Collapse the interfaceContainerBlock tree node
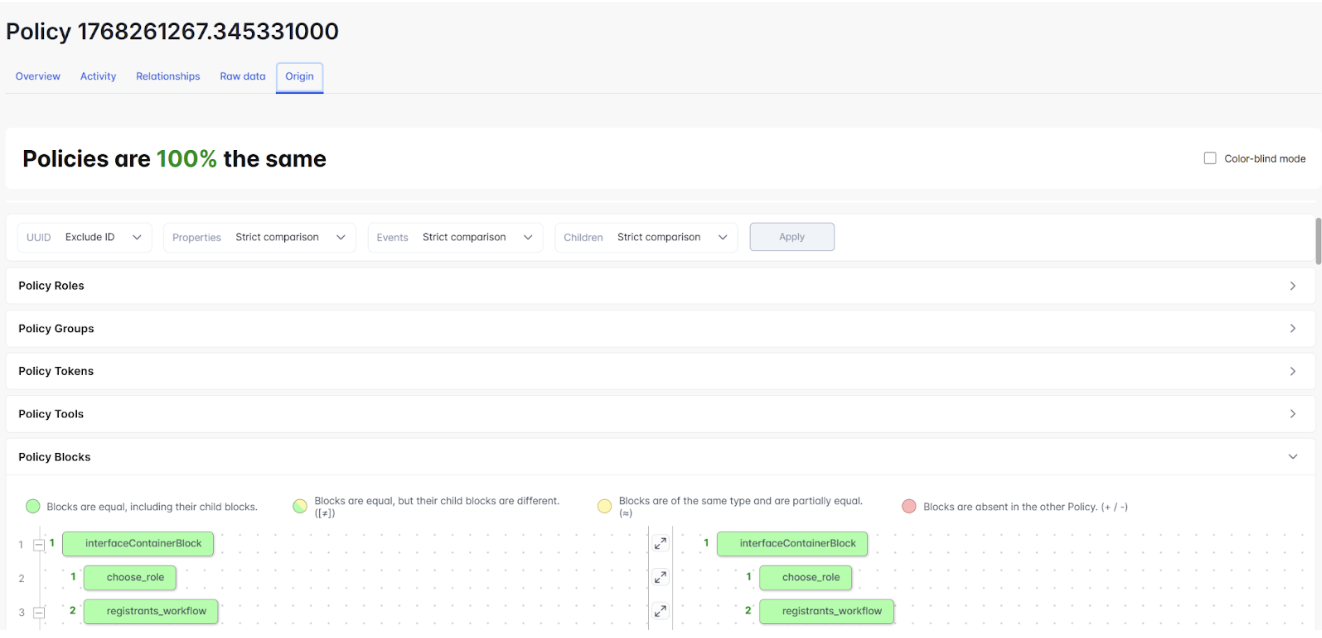The image size is (1322, 638). point(39,545)
